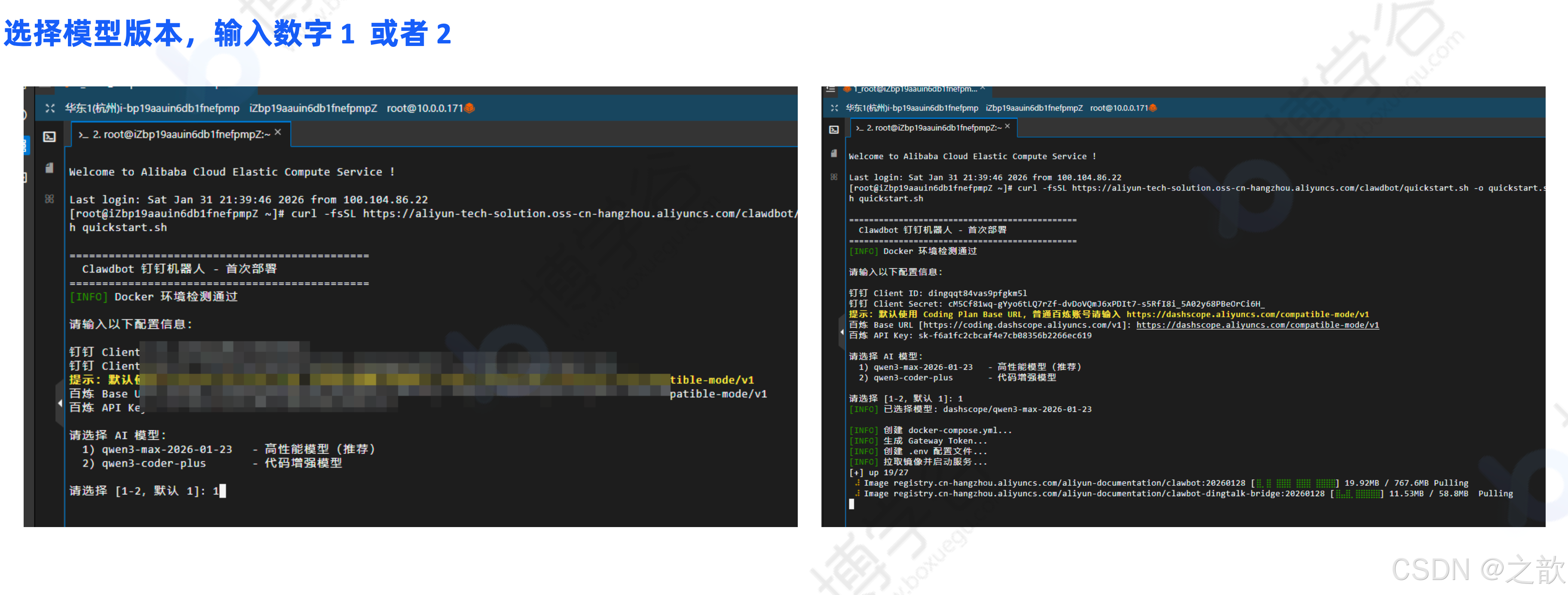The height and width of the screenshot is (595, 1568).
Task: Open dashscope compatible-mode/v1 underlined link in right terminal
Action: pyautogui.click(x=1257, y=325)
